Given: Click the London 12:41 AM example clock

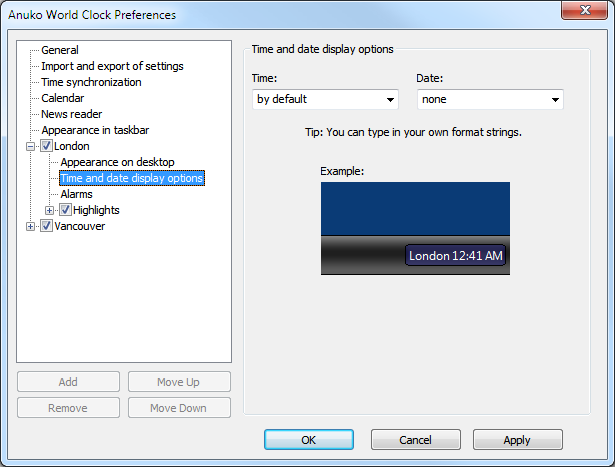Looking at the screenshot, I should click(x=456, y=256).
